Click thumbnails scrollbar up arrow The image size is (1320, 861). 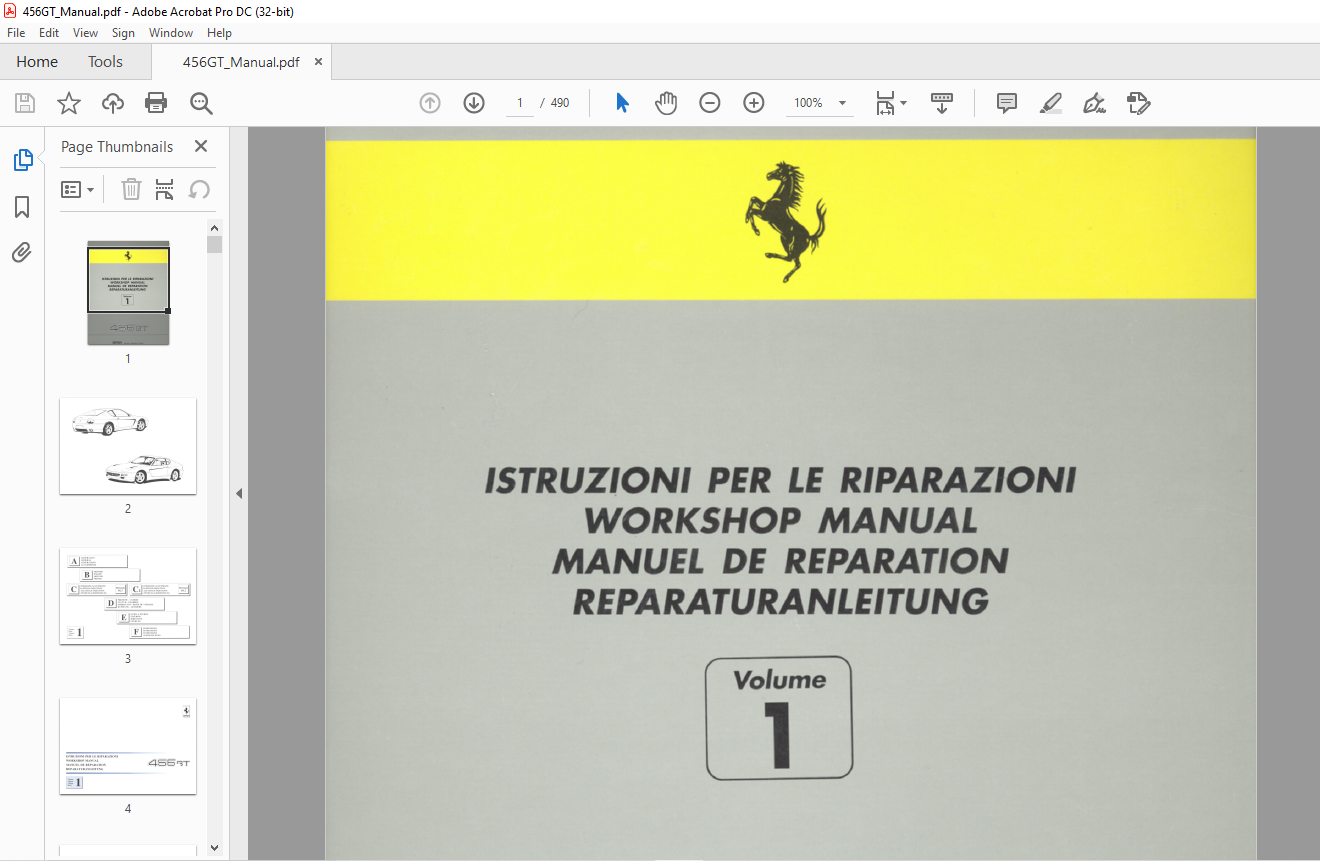click(215, 227)
